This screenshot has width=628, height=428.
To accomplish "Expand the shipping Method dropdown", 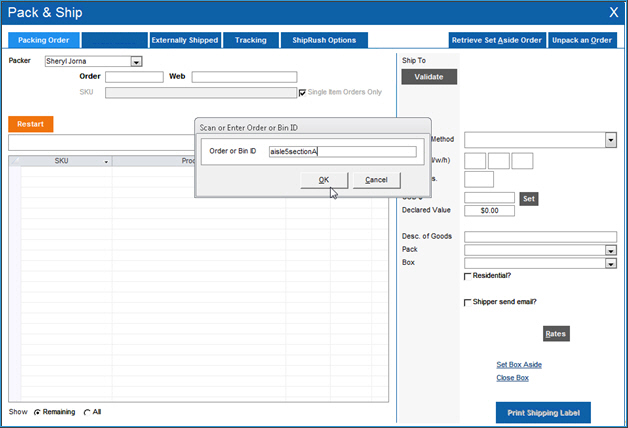I will click(x=610, y=140).
